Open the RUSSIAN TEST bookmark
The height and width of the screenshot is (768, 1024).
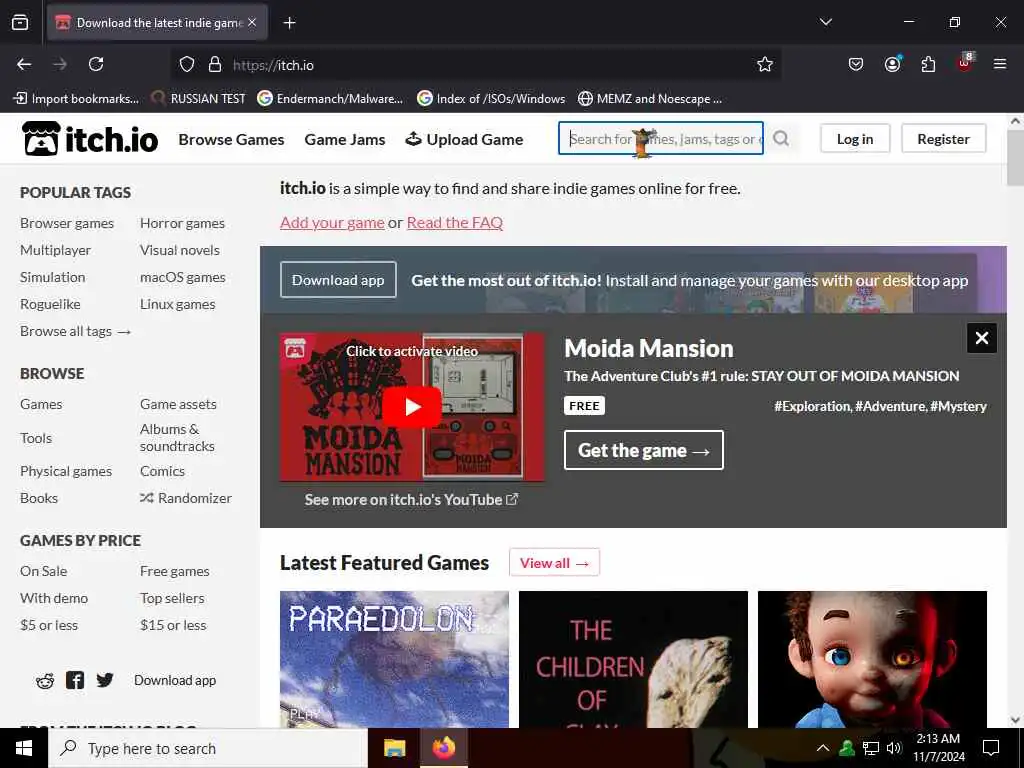click(x=198, y=99)
